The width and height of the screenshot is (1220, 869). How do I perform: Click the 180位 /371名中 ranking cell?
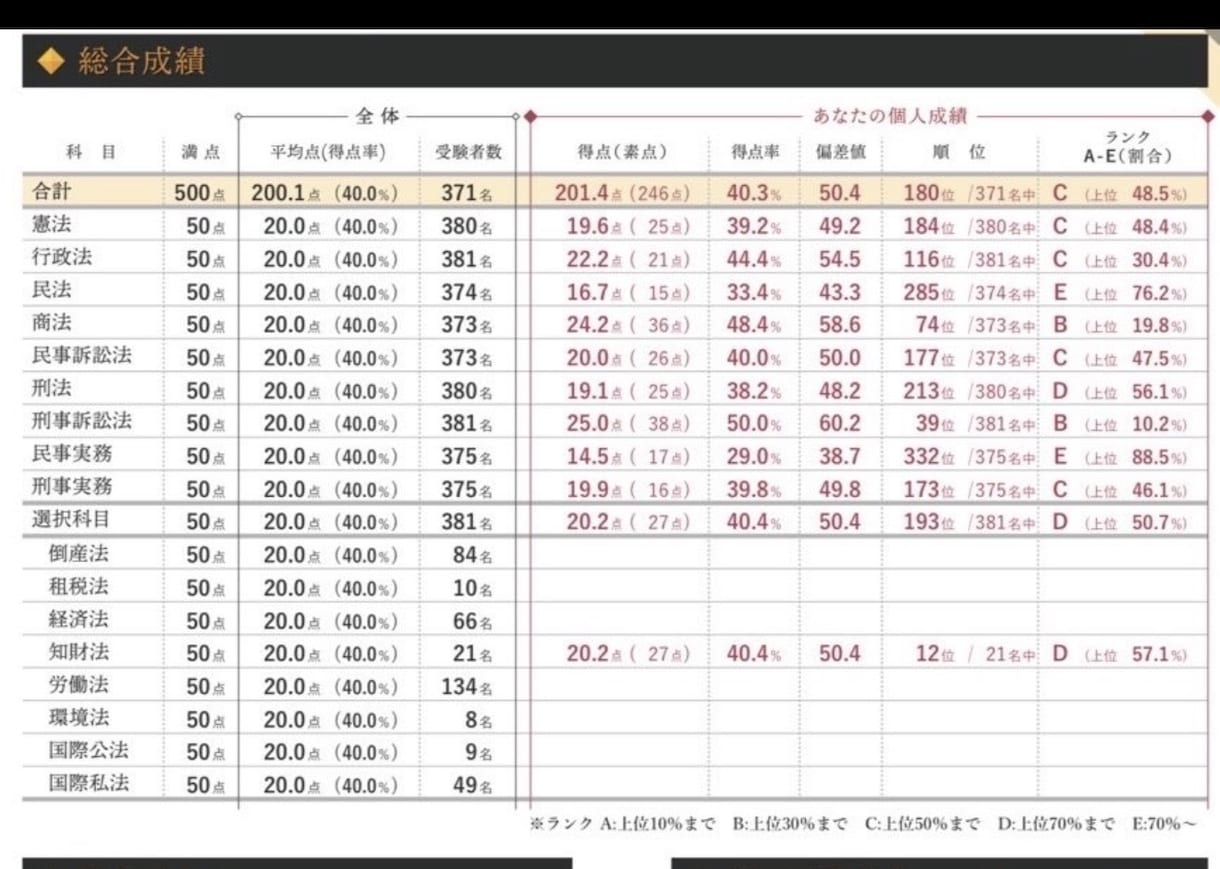tap(969, 193)
